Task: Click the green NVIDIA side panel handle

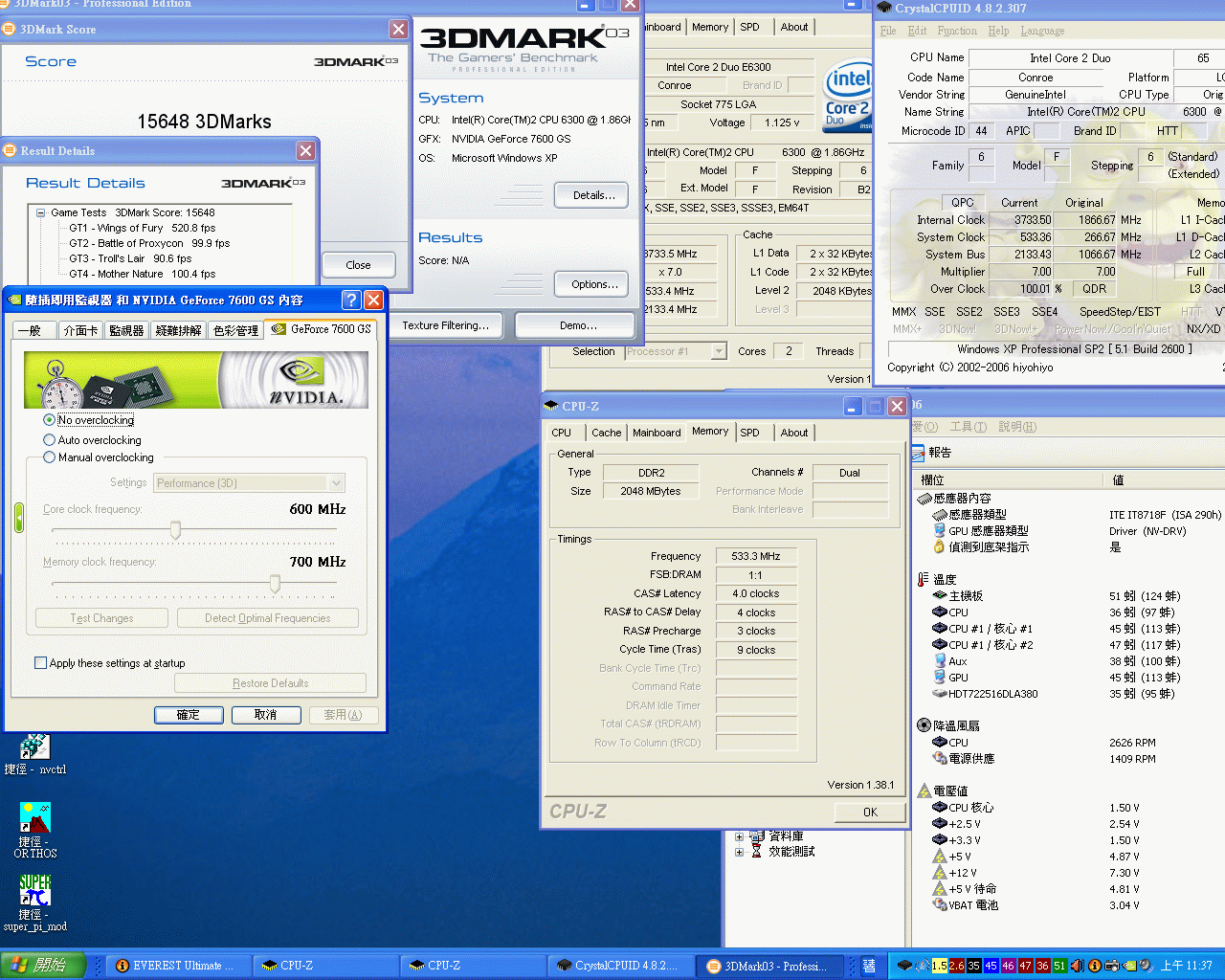Action: pos(18,518)
